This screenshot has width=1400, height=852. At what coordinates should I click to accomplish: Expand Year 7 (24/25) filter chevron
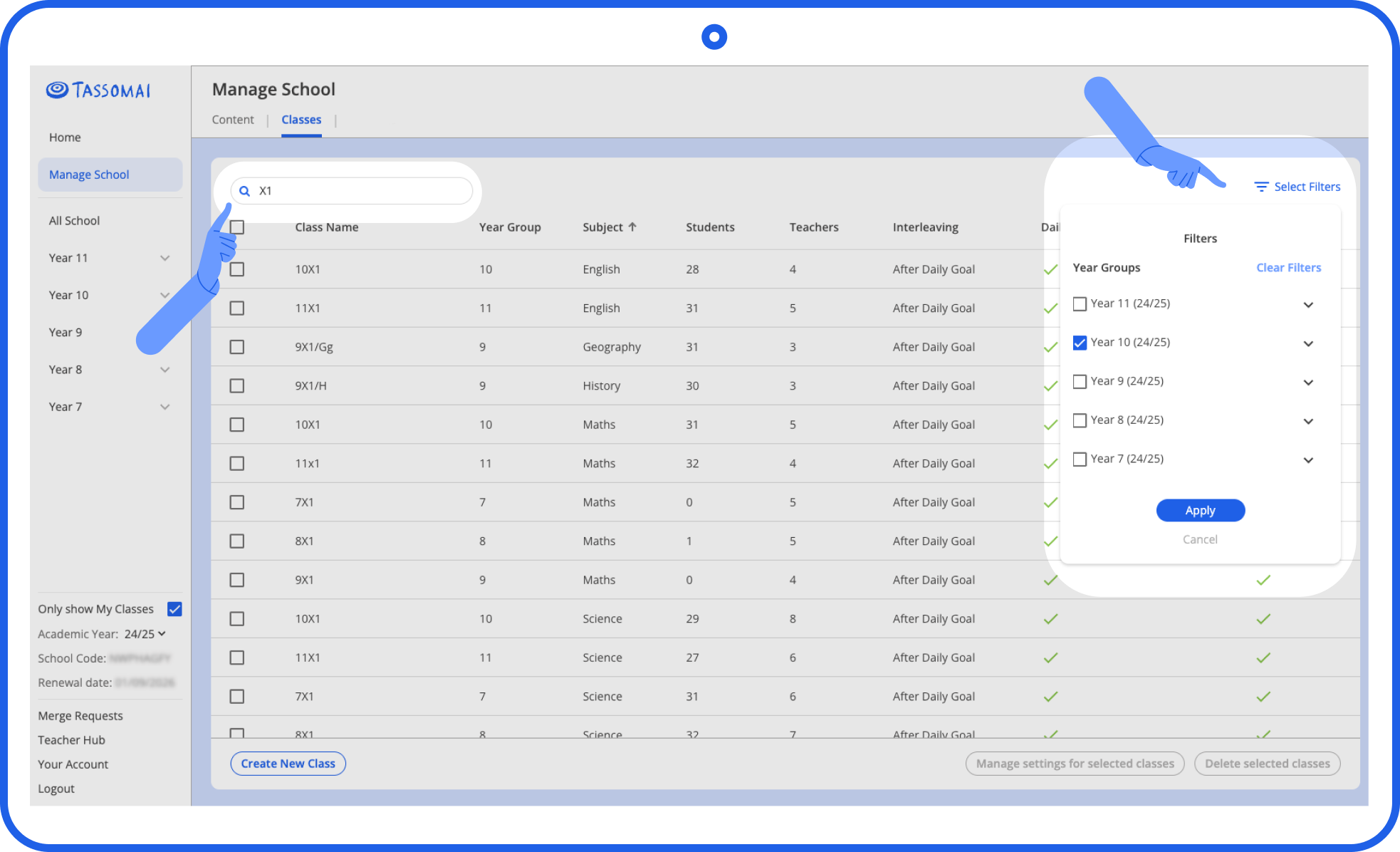[x=1308, y=460]
